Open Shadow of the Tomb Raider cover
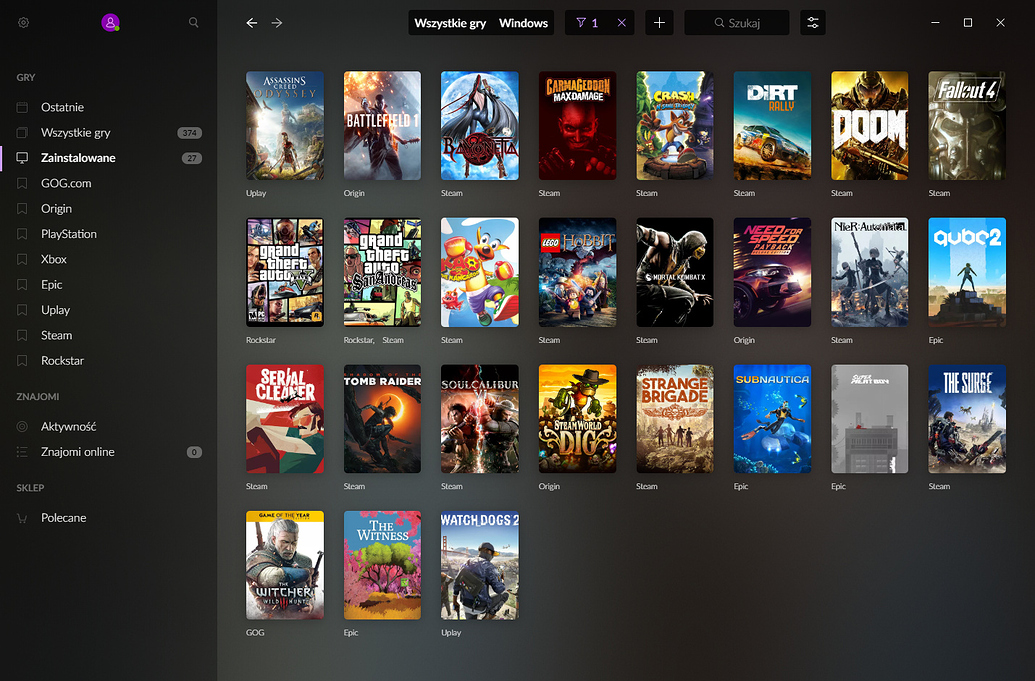Viewport: 1035px width, 681px height. point(382,419)
